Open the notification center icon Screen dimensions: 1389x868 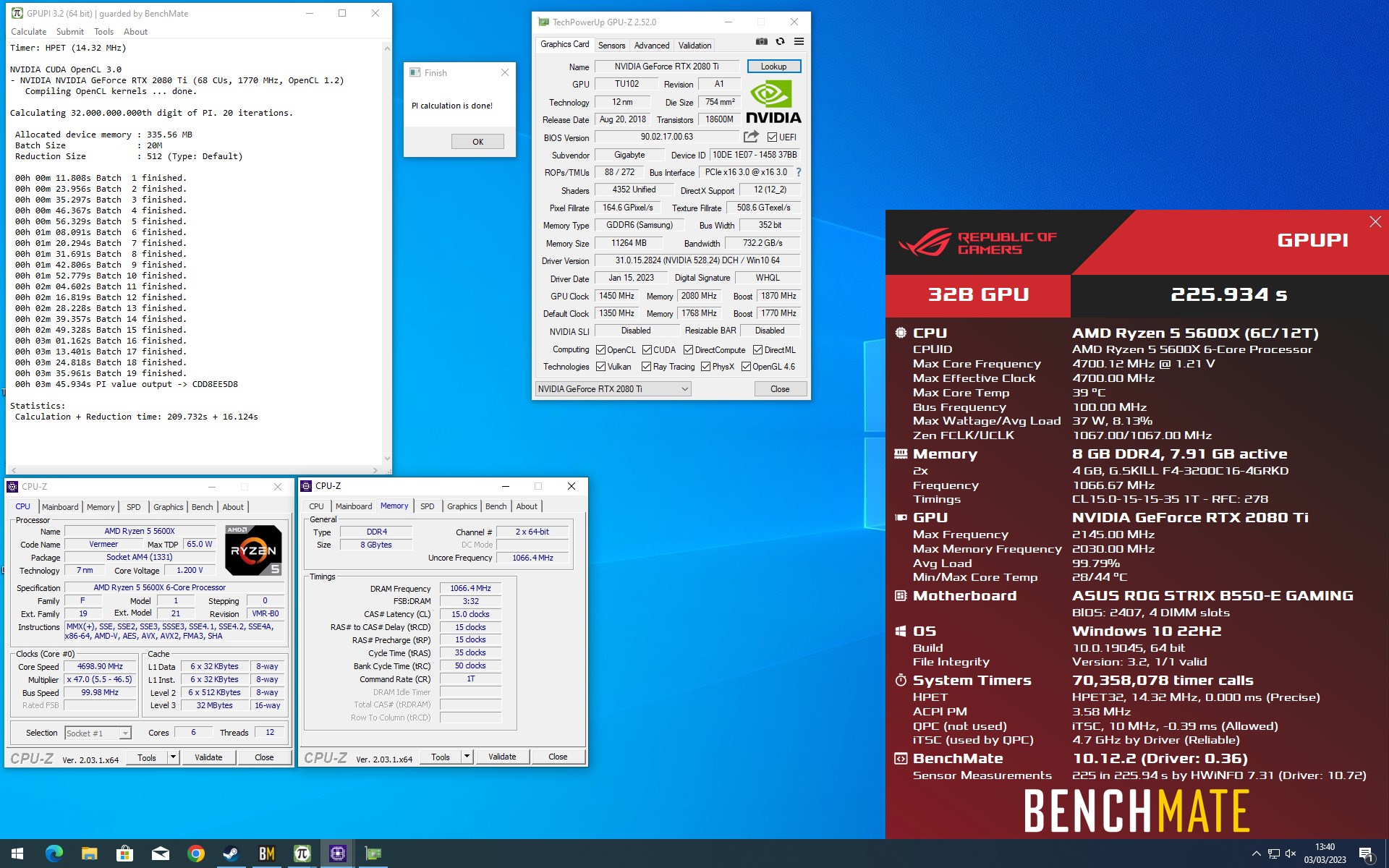(x=1366, y=854)
